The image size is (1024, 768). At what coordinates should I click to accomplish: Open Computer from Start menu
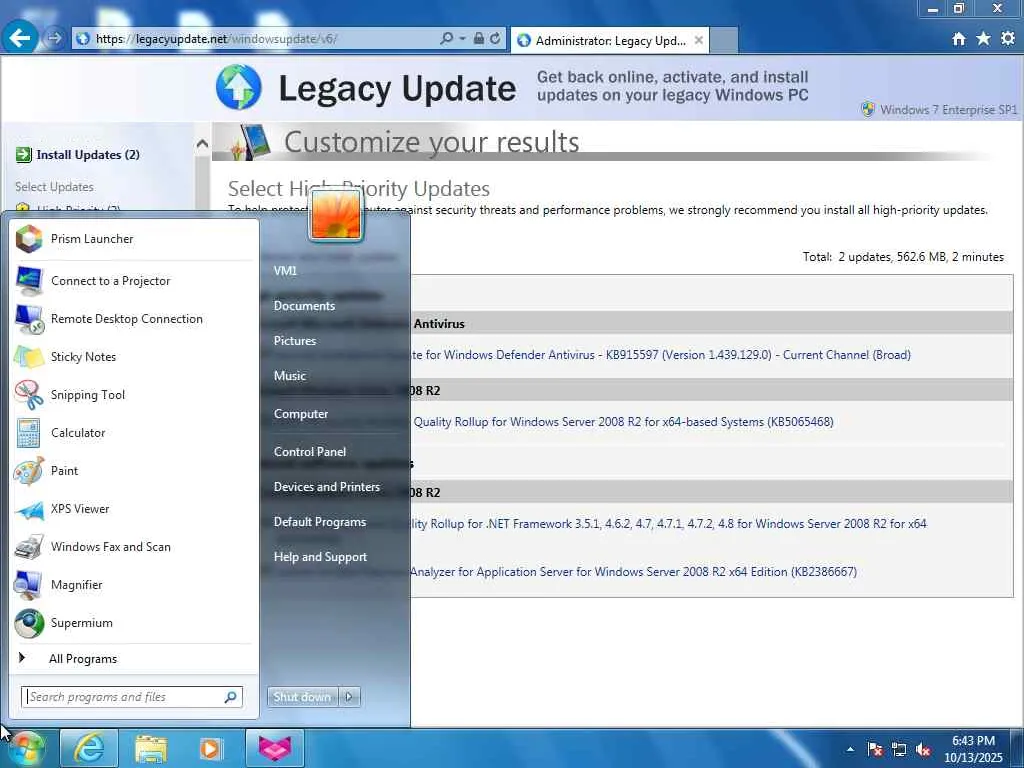pos(301,414)
